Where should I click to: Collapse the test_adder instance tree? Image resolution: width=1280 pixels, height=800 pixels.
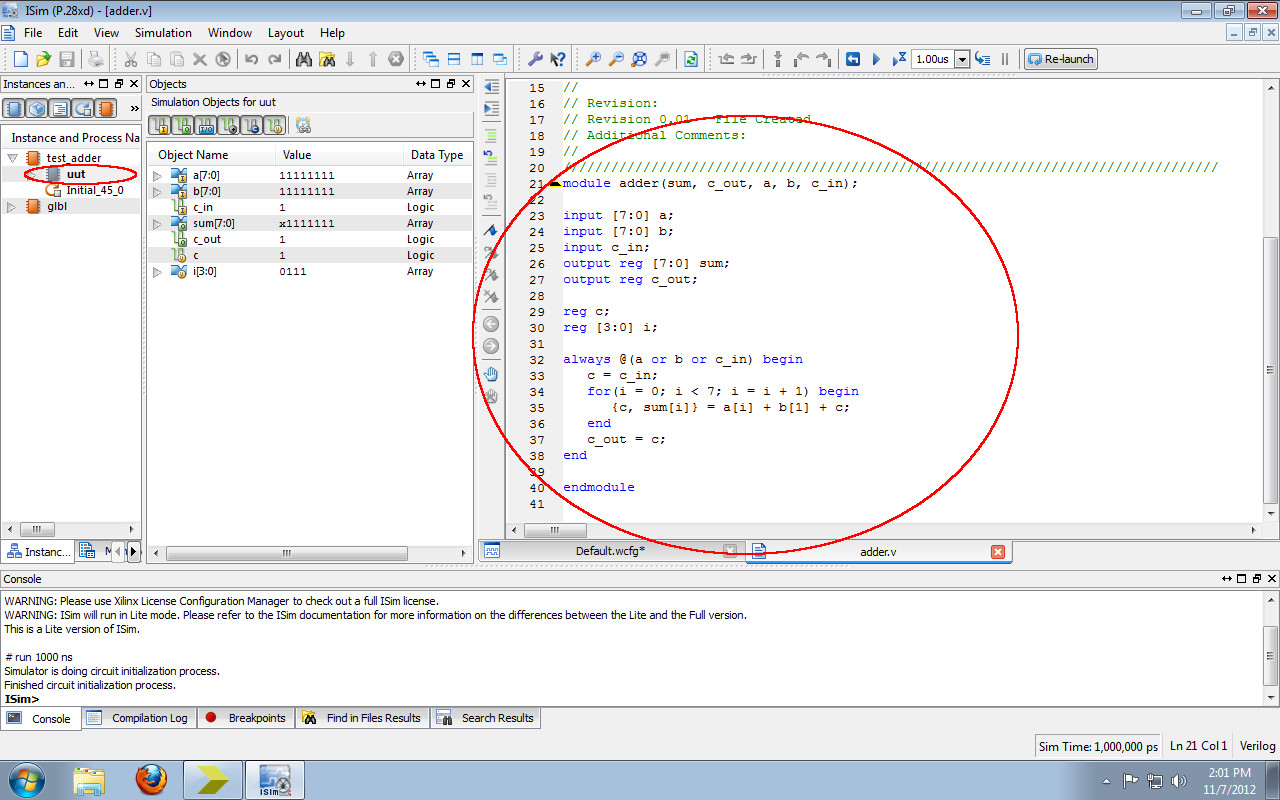click(10, 157)
